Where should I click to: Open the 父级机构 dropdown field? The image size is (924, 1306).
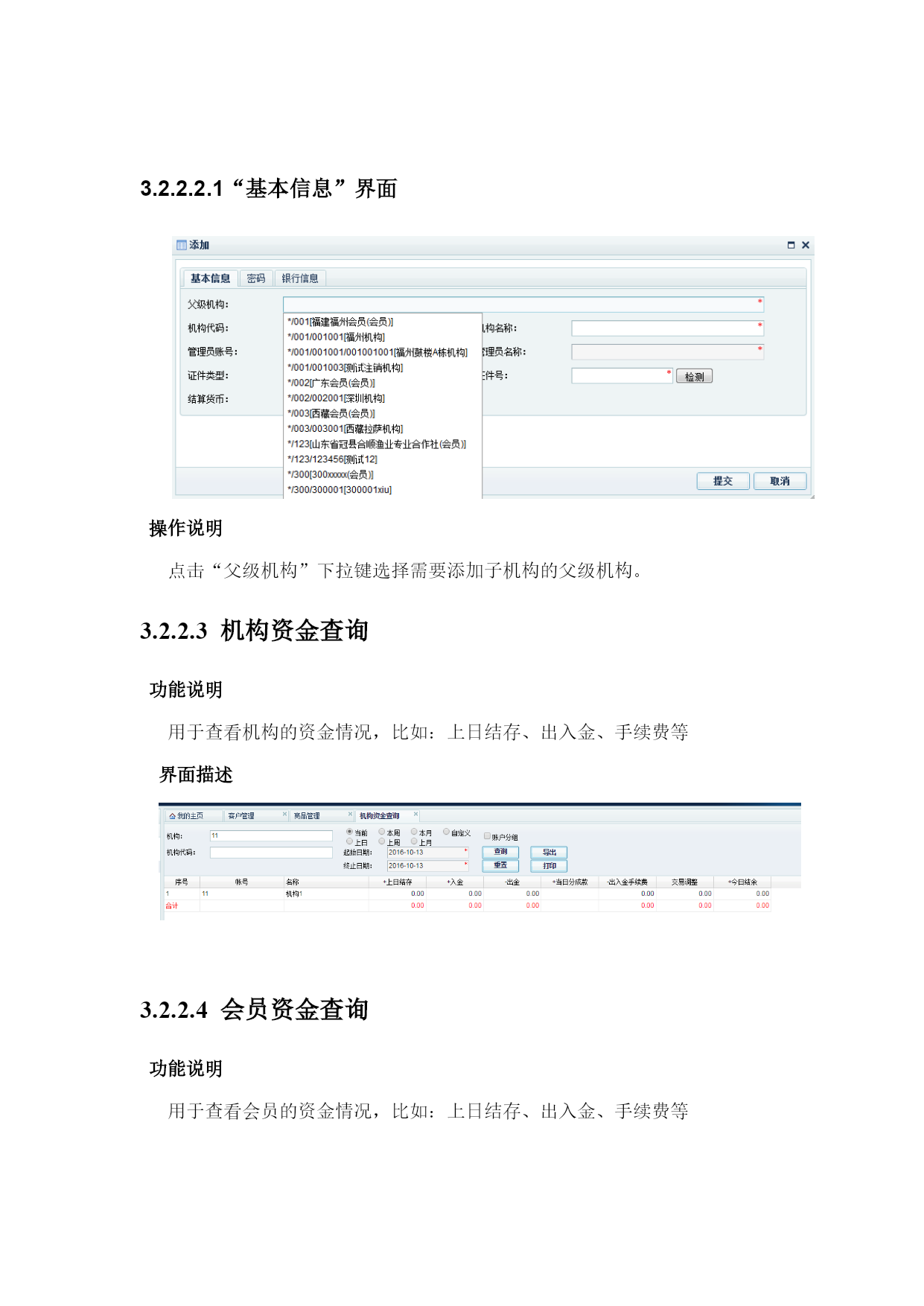pos(523,305)
